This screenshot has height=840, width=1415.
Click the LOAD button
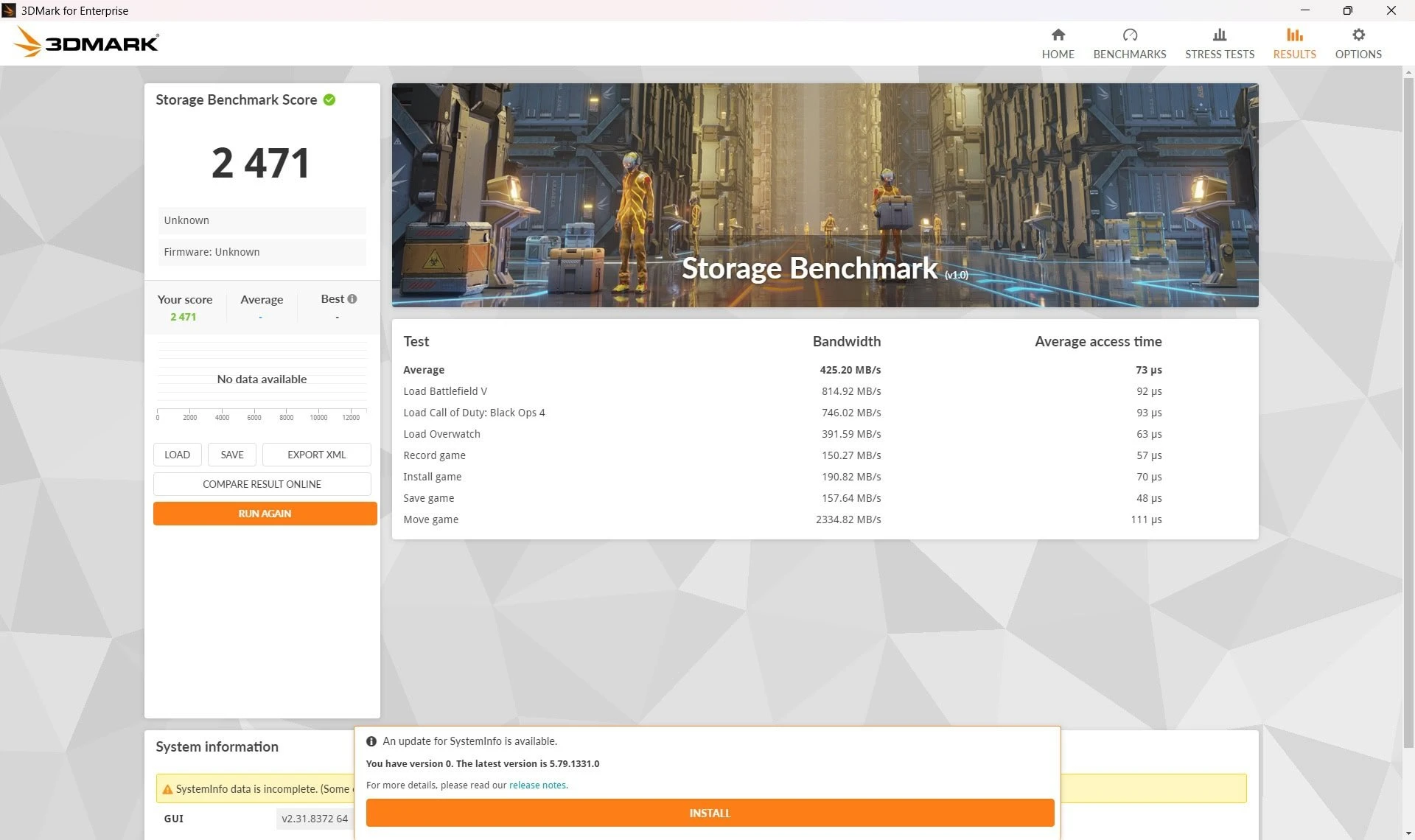[177, 455]
